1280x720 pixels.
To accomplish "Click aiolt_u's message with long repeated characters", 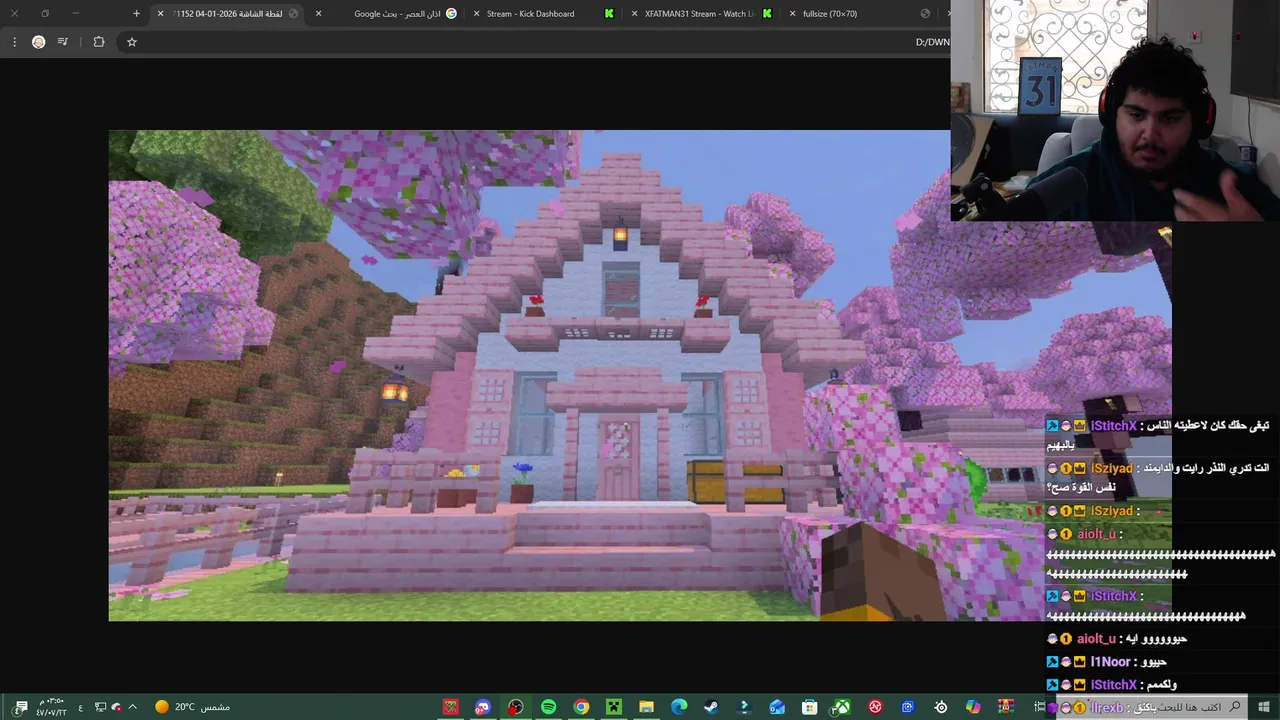I will [x=1160, y=554].
